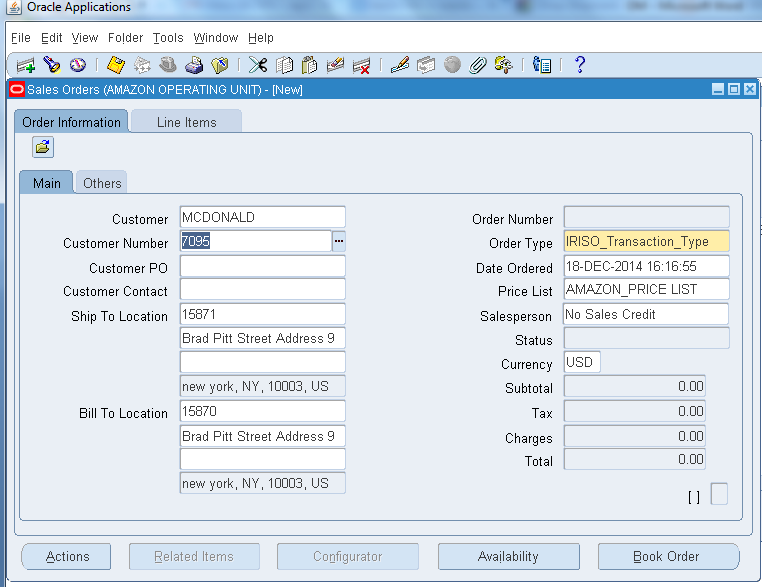Click the Tax field showing 0.00
This screenshot has height=587, width=762.
pyautogui.click(x=634, y=412)
